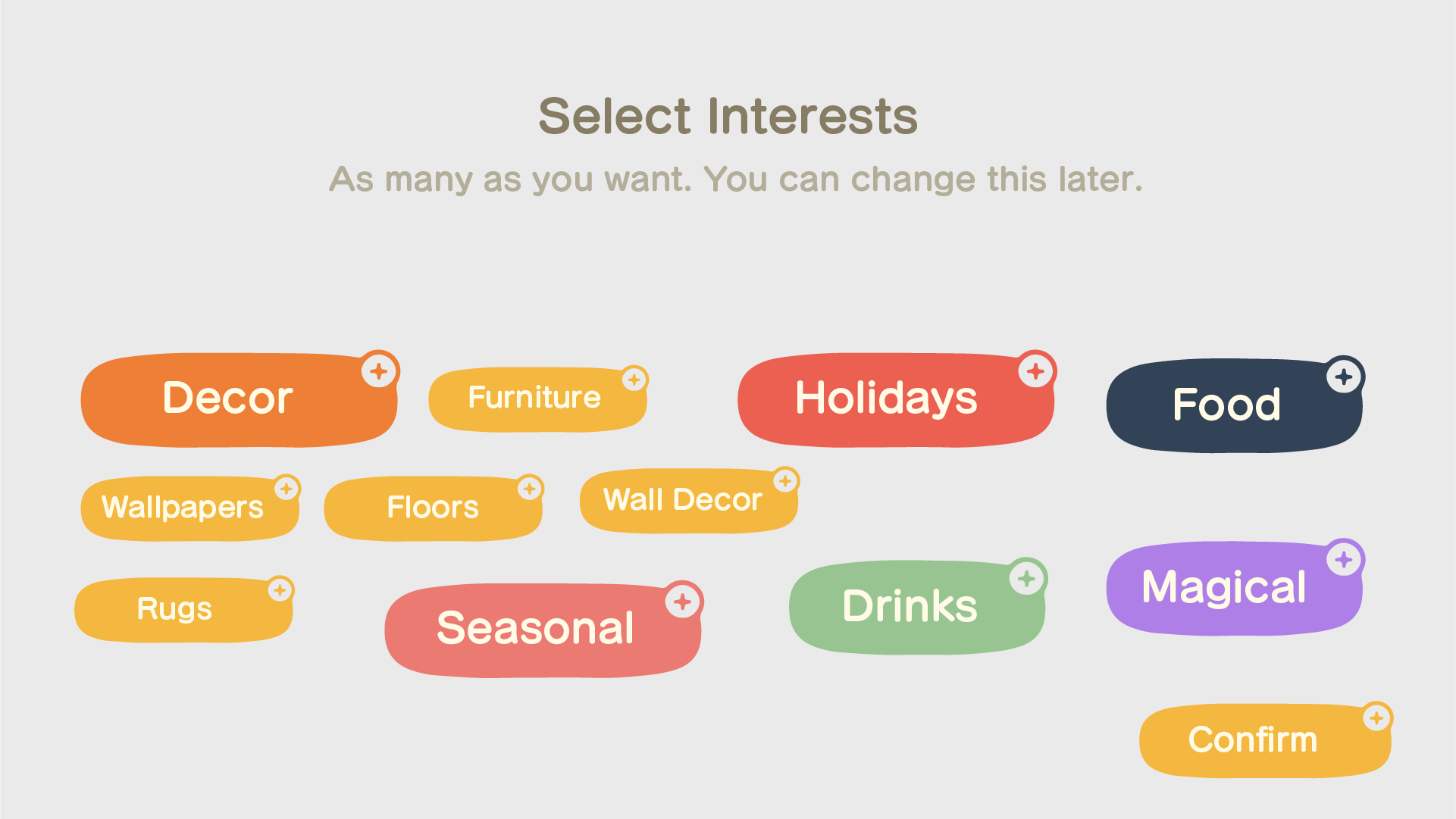Click the sparkle icon on Confirm button

[x=1377, y=717]
